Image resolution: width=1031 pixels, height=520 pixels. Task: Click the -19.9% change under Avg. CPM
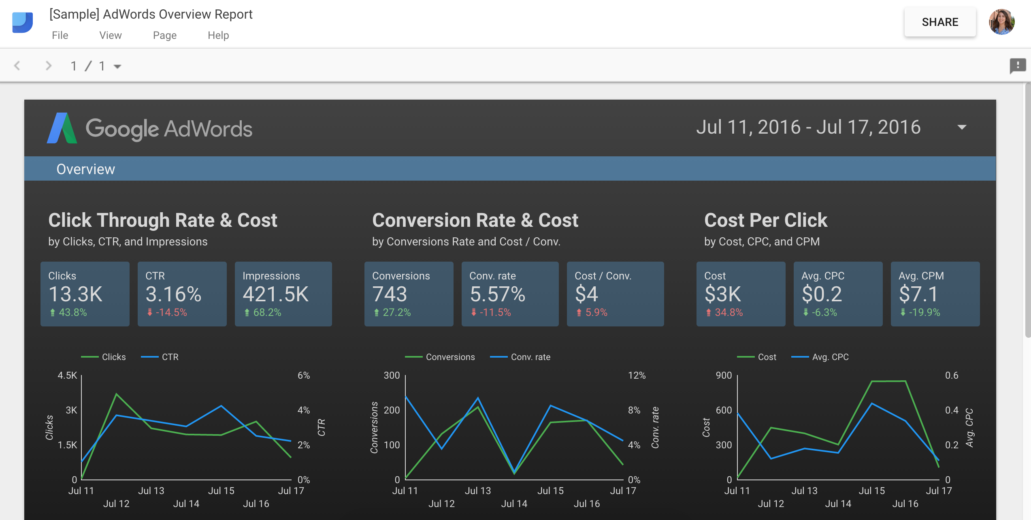click(919, 313)
